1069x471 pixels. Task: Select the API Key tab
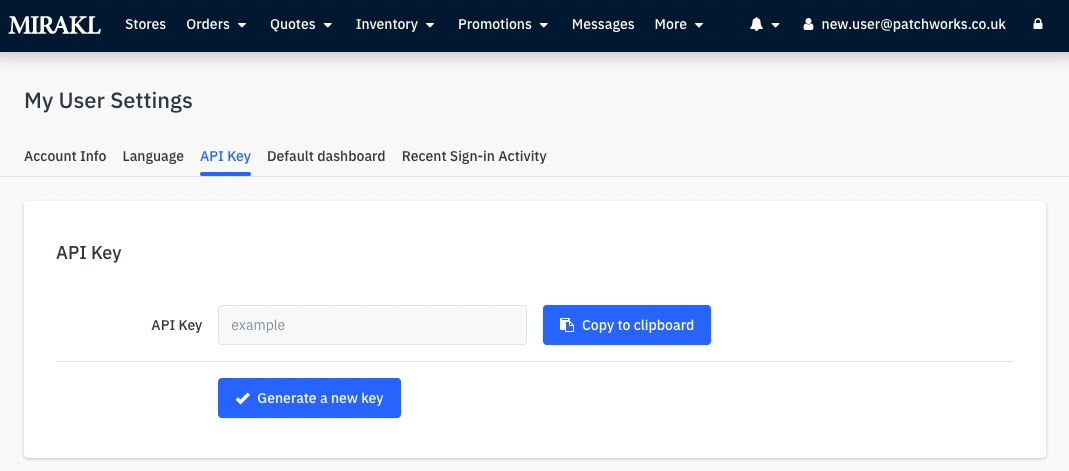click(225, 156)
